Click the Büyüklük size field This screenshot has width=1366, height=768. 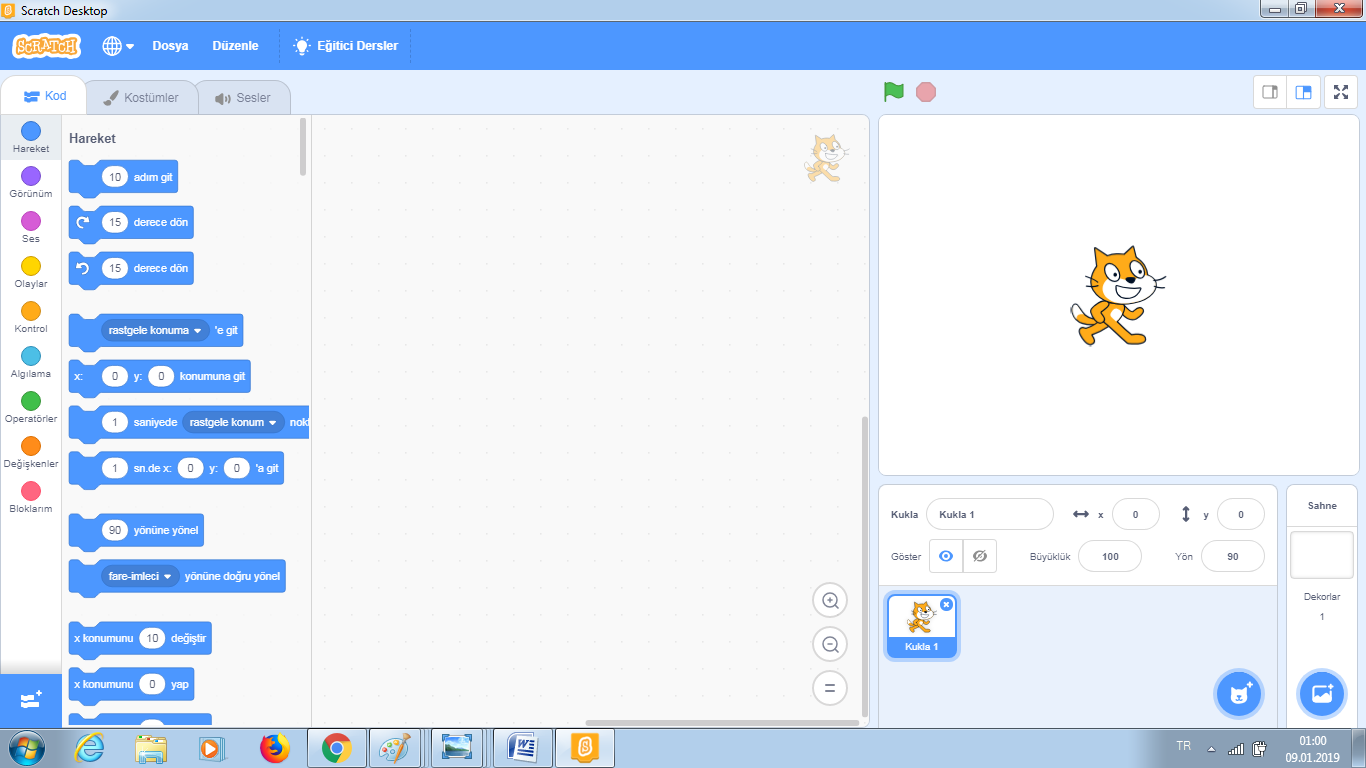click(1110, 556)
